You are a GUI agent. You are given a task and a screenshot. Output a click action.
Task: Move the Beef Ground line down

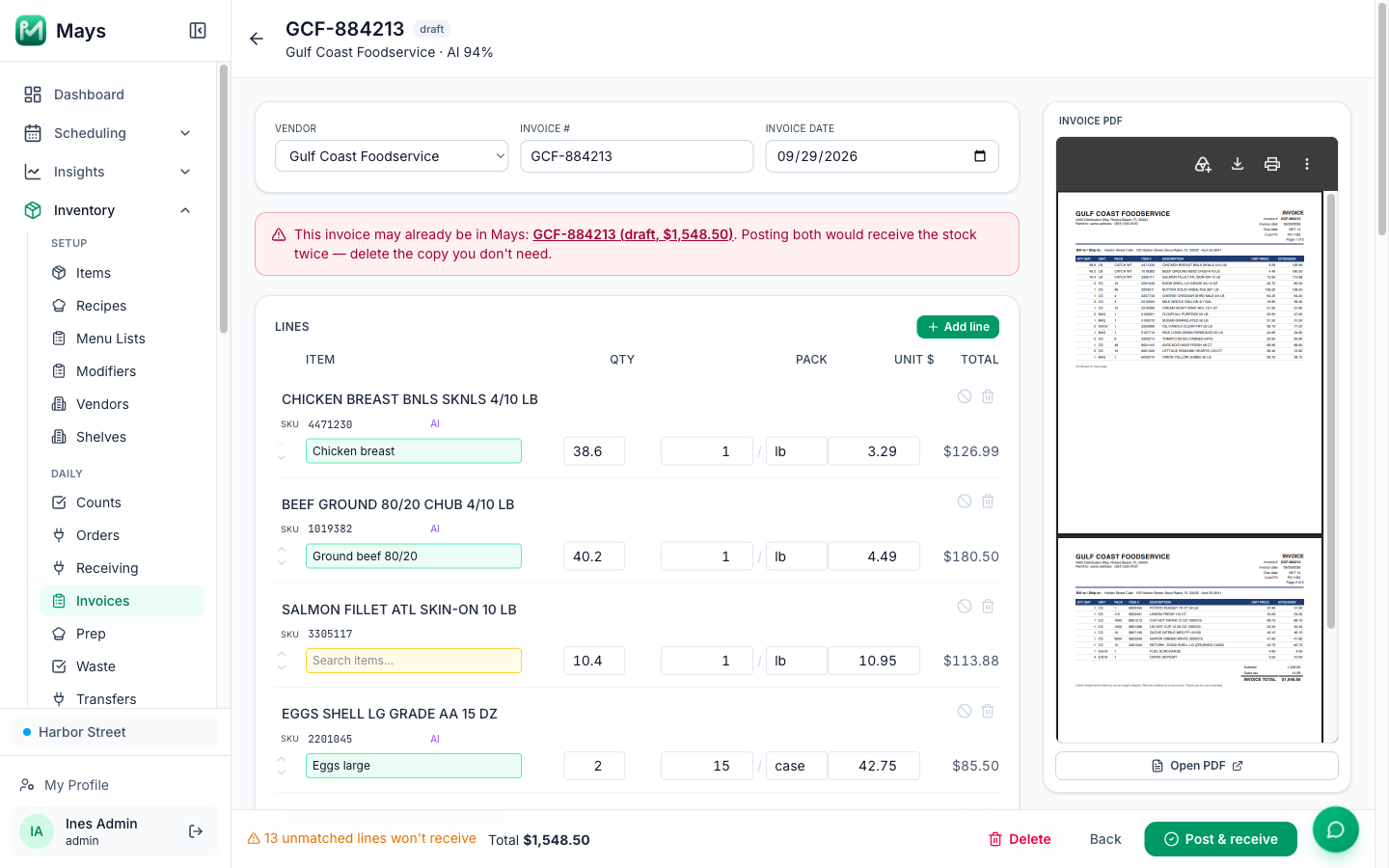tap(282, 562)
